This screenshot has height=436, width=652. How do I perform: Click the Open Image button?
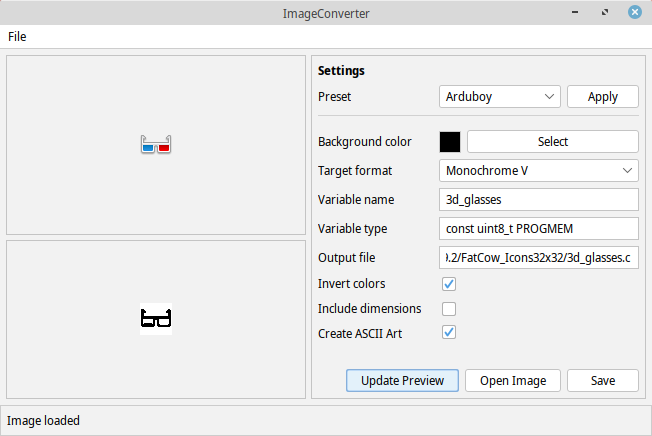(x=513, y=381)
